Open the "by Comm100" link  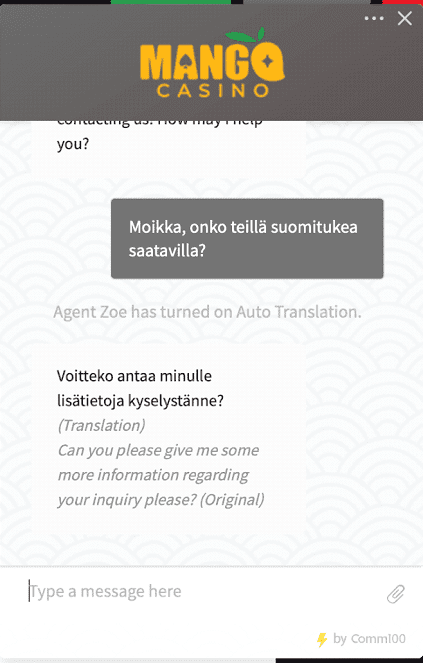[369, 638]
